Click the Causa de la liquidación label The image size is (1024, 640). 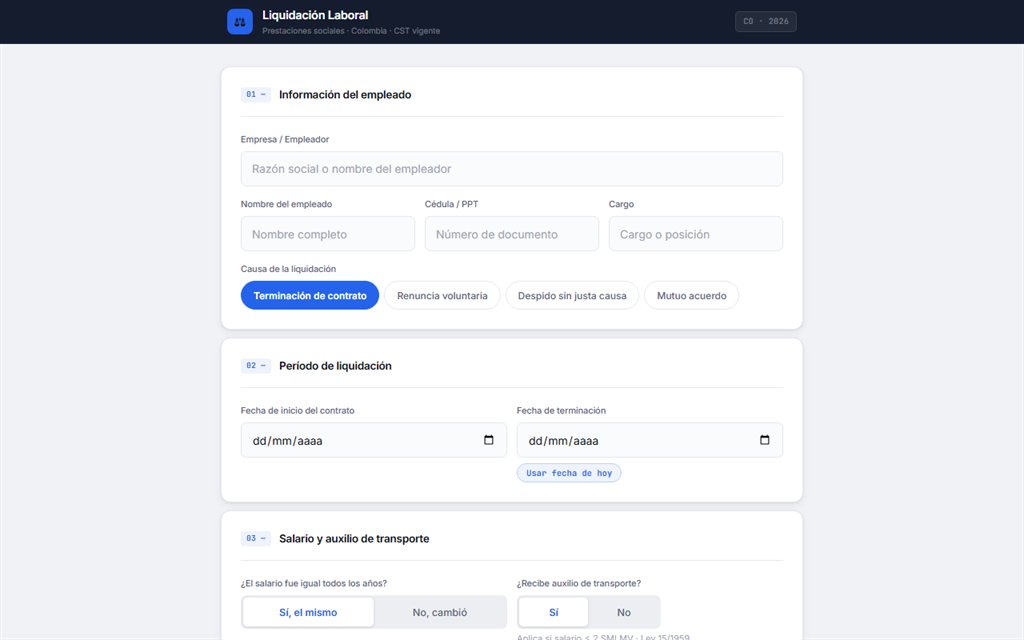click(288, 269)
